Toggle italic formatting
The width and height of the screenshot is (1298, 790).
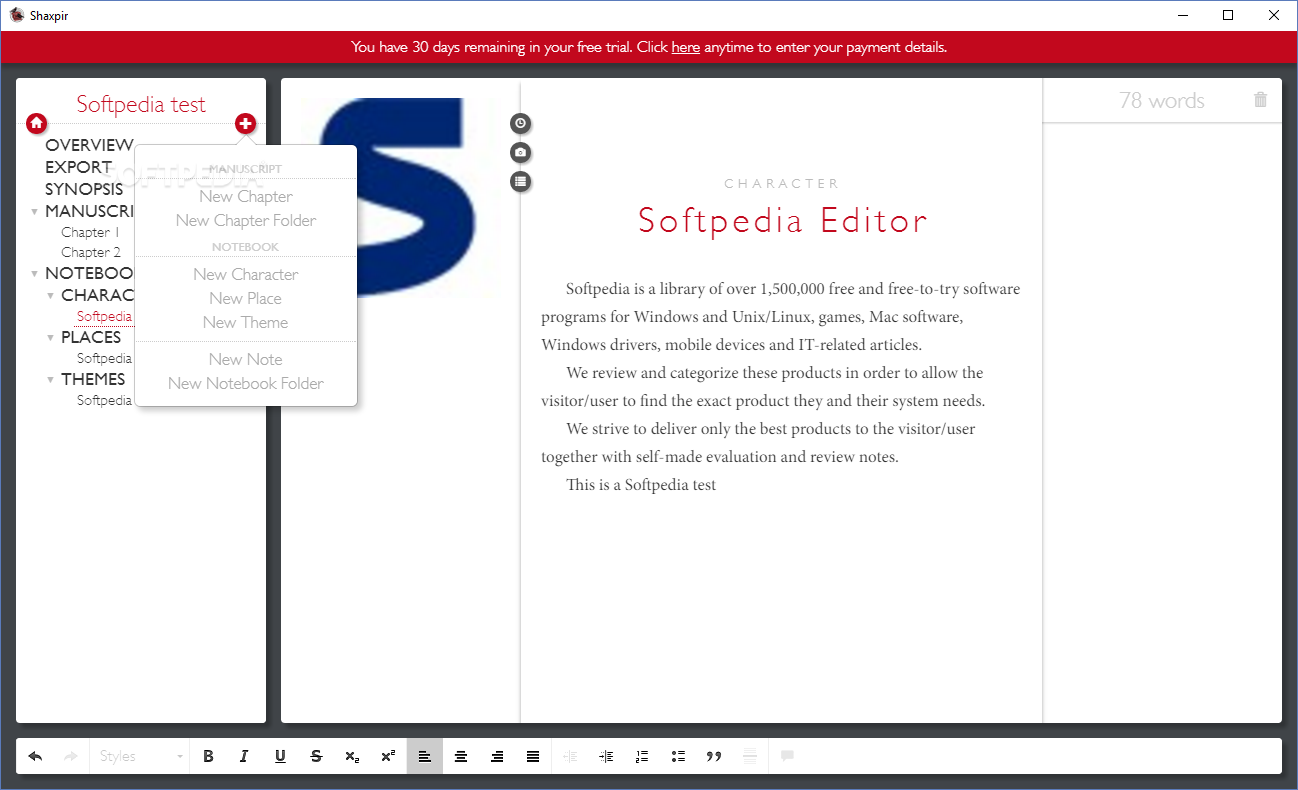(244, 756)
